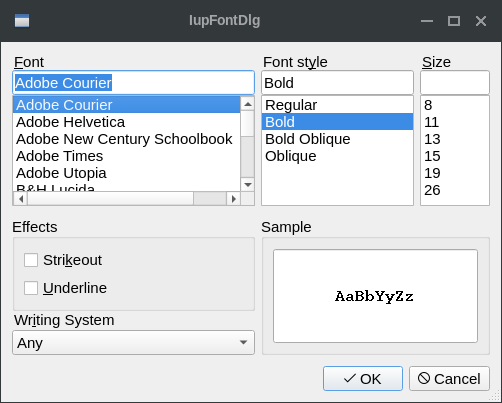
Task: Open the Writing System dropdown
Action: [133, 343]
